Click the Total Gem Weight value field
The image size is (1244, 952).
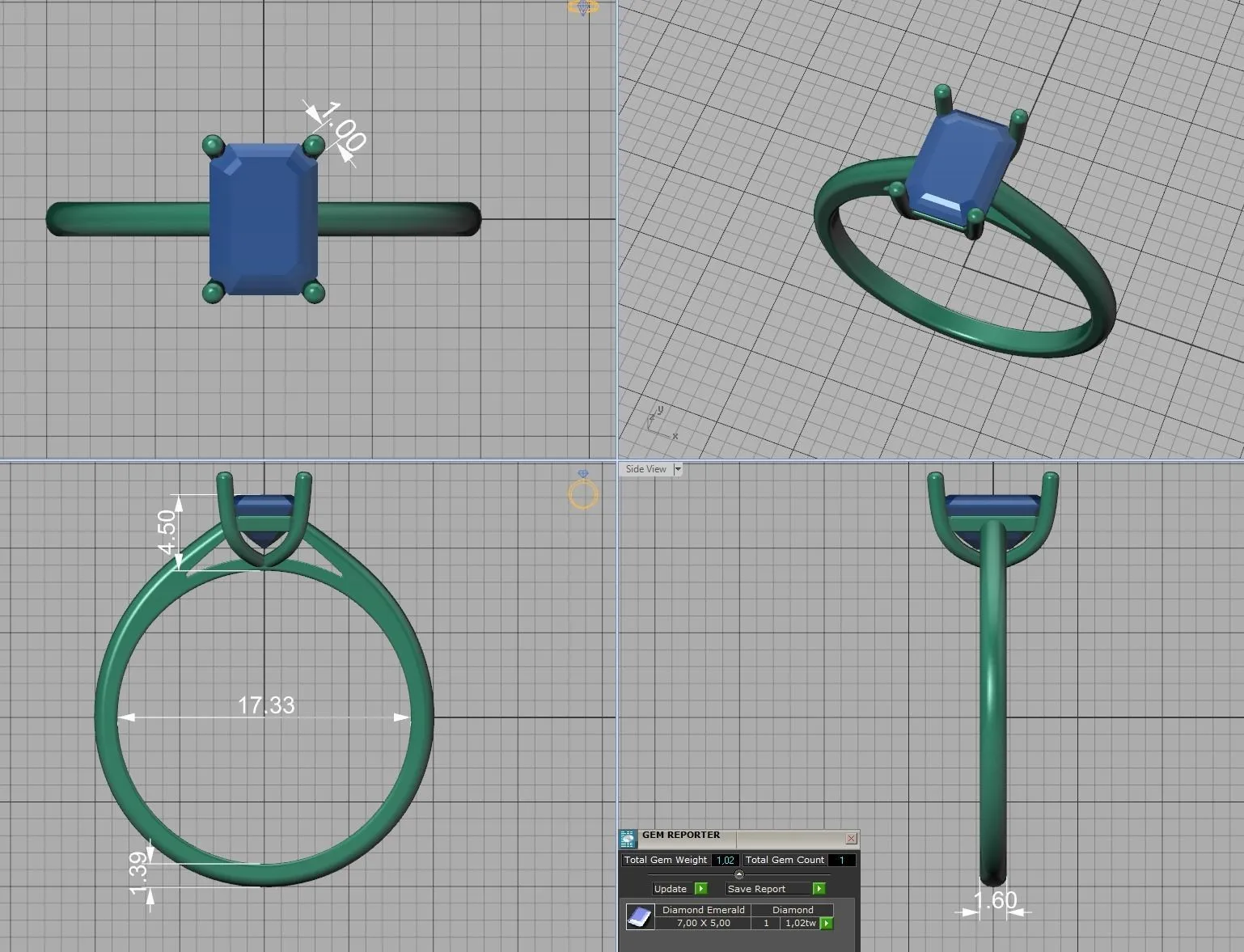726,860
